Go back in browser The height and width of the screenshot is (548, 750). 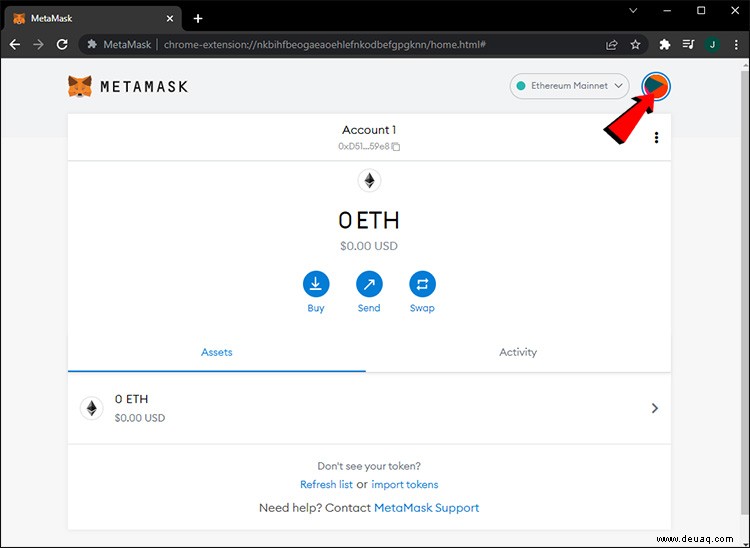(x=15, y=44)
